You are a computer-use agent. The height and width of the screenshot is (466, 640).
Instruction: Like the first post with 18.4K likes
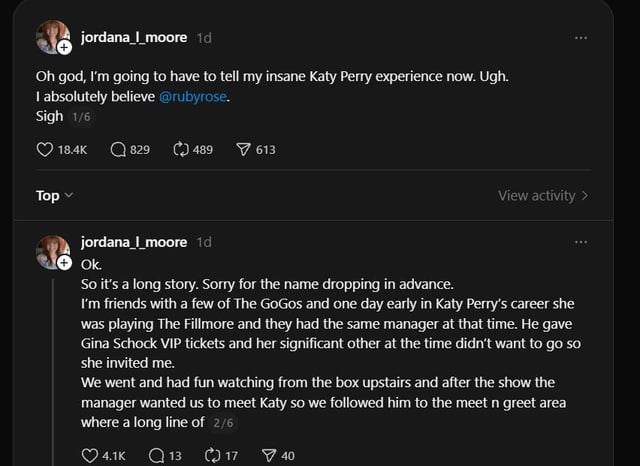[45, 149]
